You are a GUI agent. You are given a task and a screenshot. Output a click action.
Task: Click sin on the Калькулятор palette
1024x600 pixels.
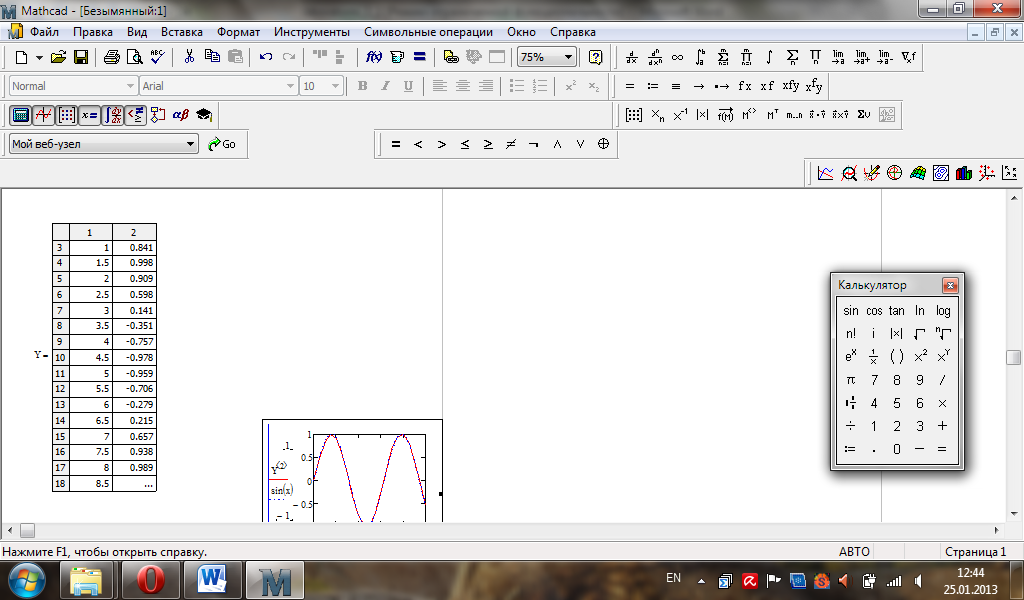850,311
